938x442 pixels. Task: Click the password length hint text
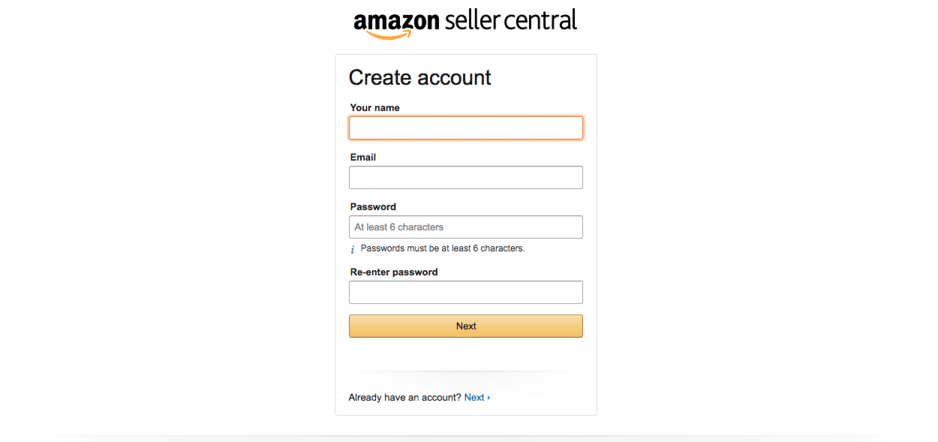pos(443,248)
